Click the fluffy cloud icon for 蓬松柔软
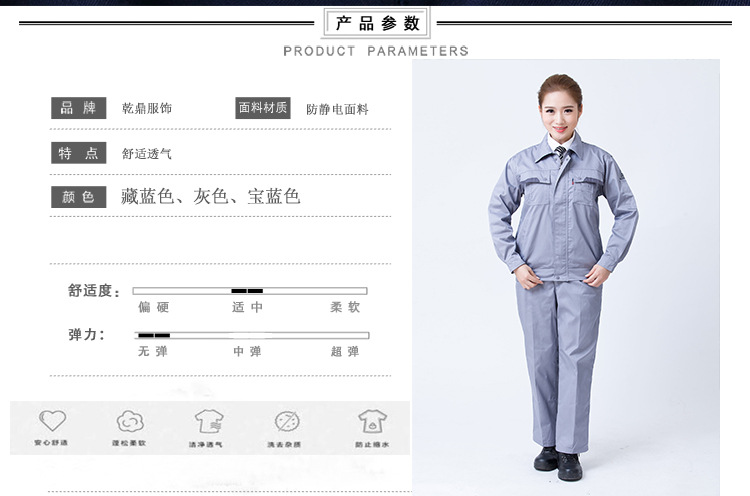Screen dimensions: 750x496 click(x=130, y=421)
